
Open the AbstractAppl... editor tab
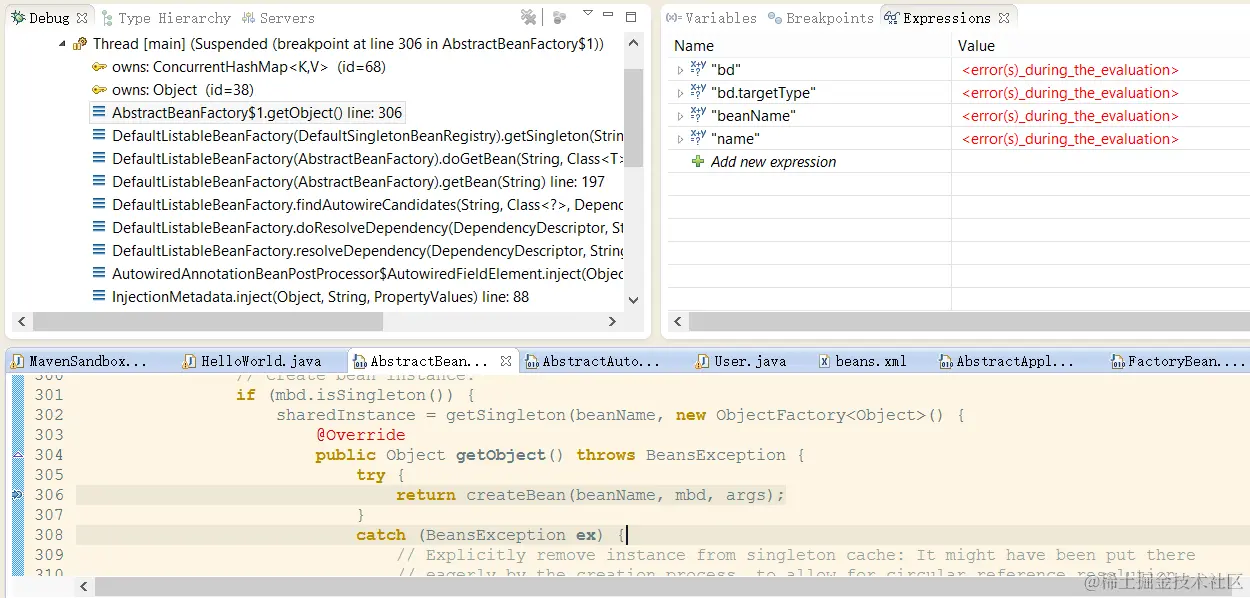pyautogui.click(x=1008, y=361)
